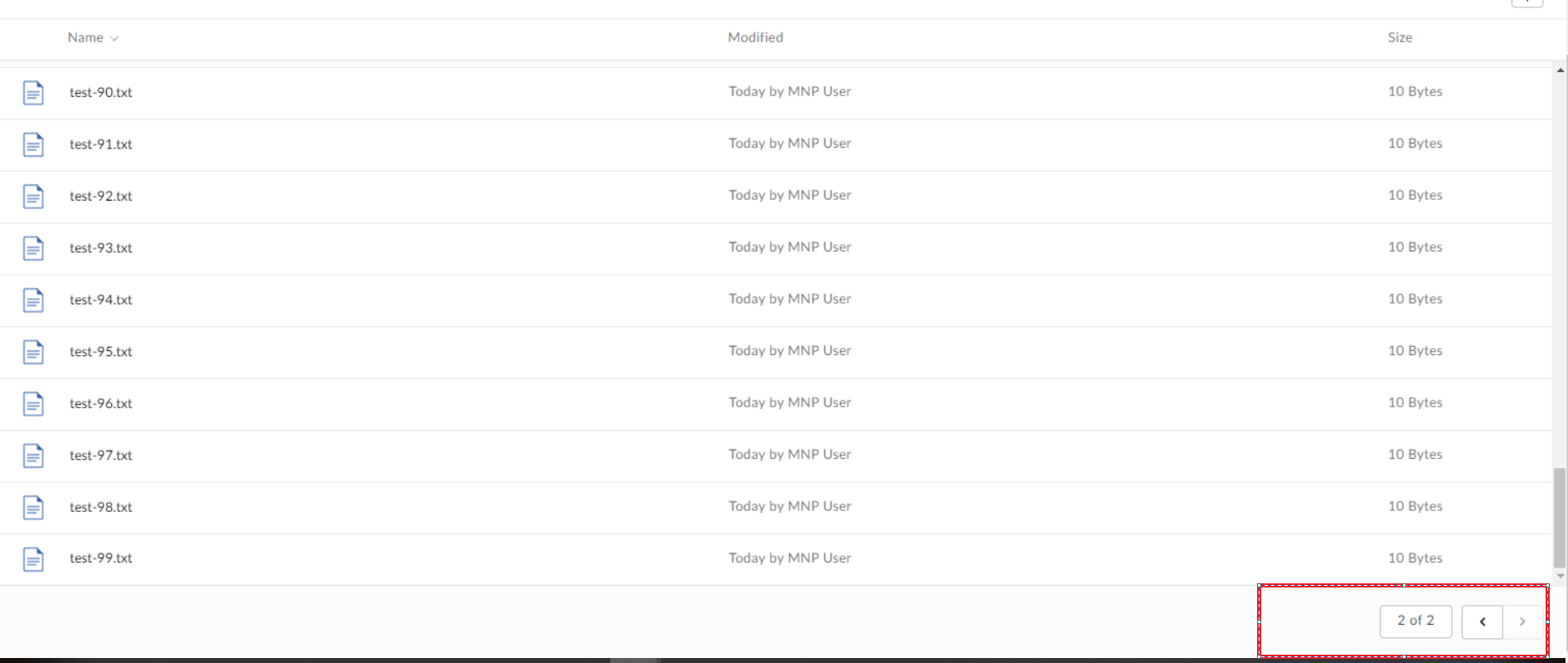Click the previous page navigation button
The height and width of the screenshot is (663, 1568).
(1483, 621)
